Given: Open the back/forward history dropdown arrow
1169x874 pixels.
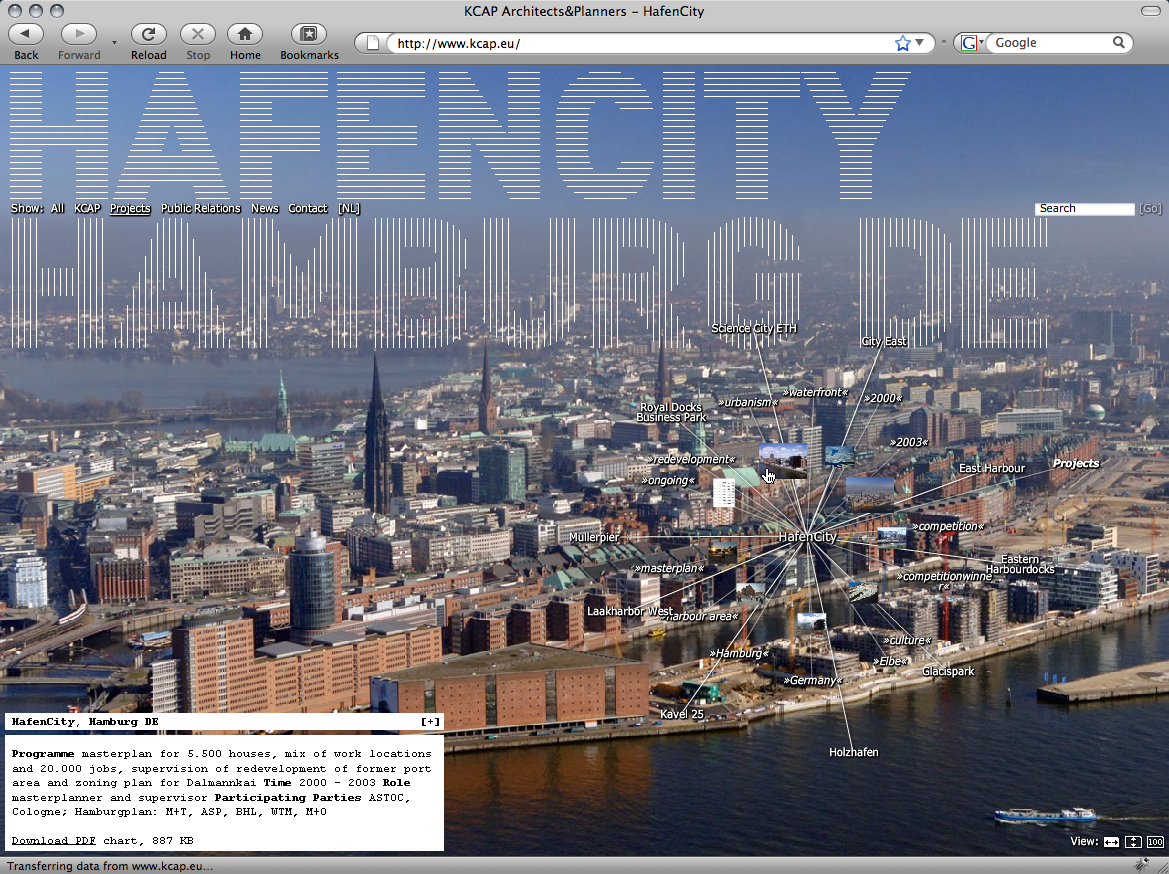Looking at the screenshot, I should pos(114,43).
